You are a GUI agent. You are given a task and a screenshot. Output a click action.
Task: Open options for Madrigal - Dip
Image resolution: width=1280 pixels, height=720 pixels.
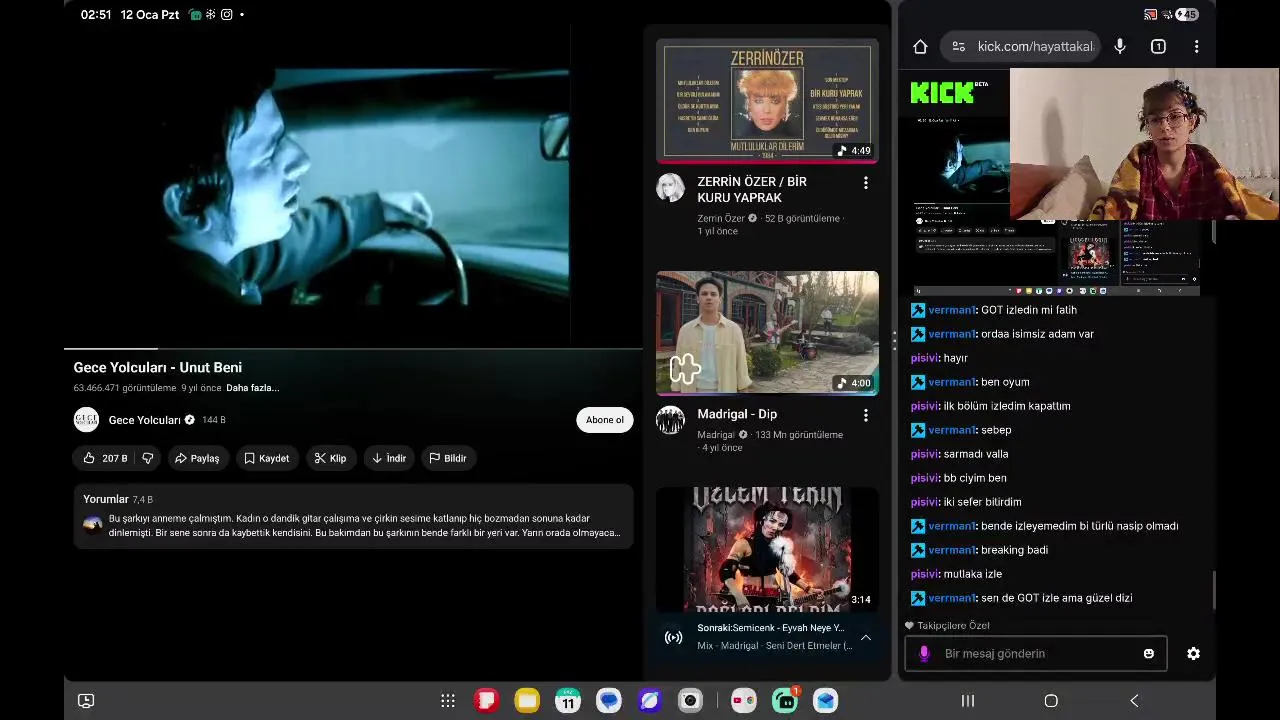[x=866, y=415]
